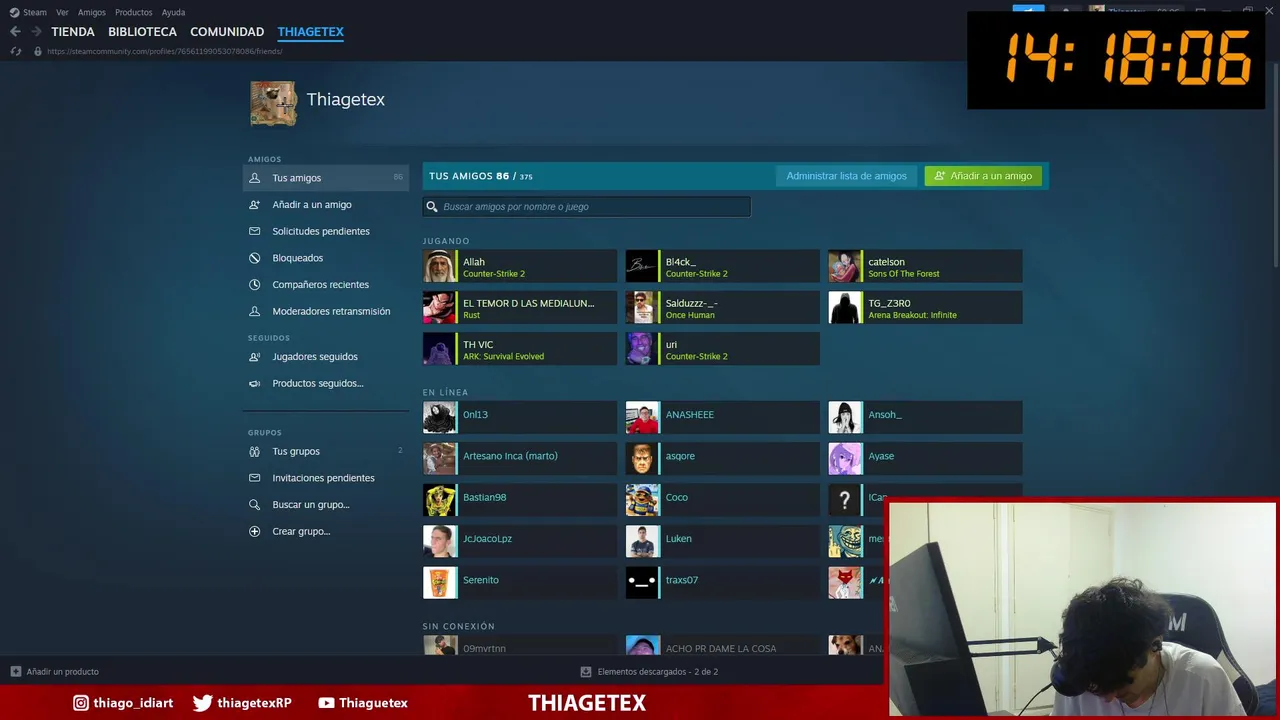Open JcJoacoLpz friend entry
Image resolution: width=1280 pixels, height=720 pixels.
point(519,541)
